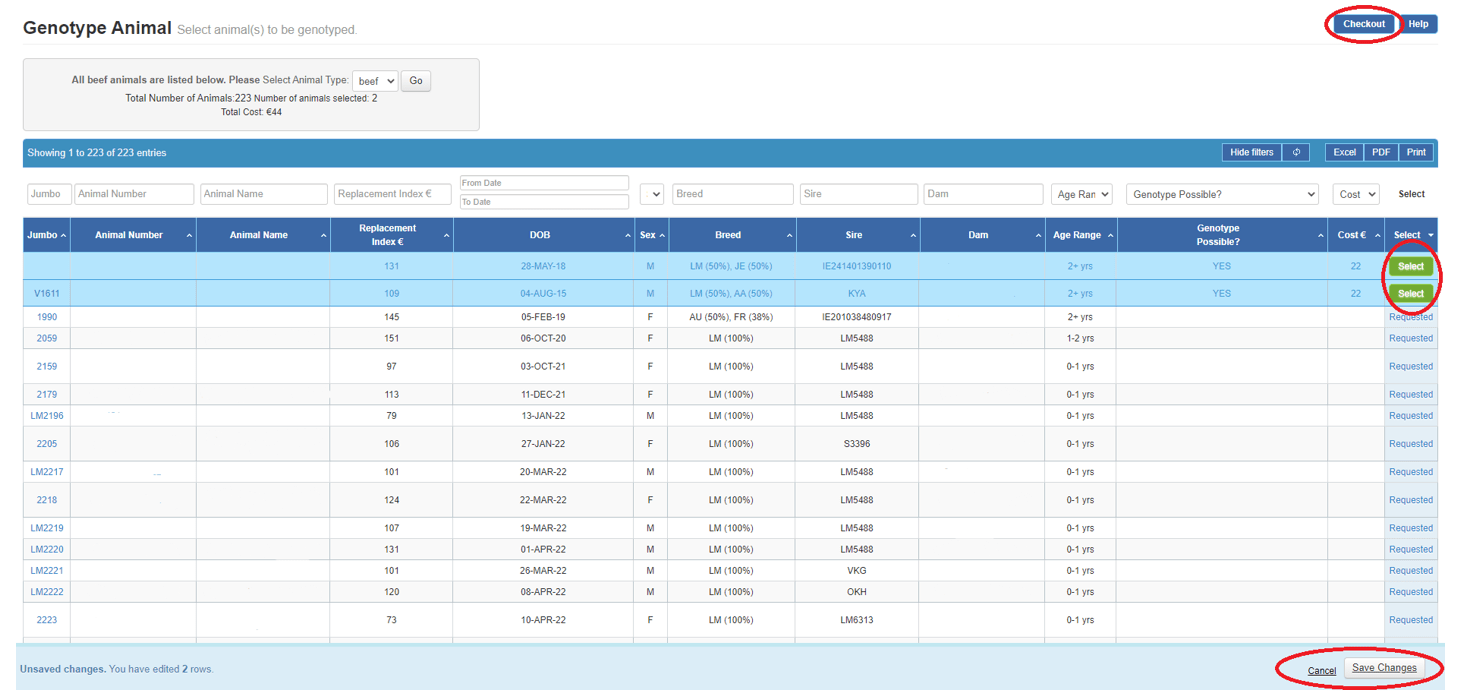Click the refresh icon beside Hide filters
The height and width of the screenshot is (697, 1463).
[x=1296, y=152]
